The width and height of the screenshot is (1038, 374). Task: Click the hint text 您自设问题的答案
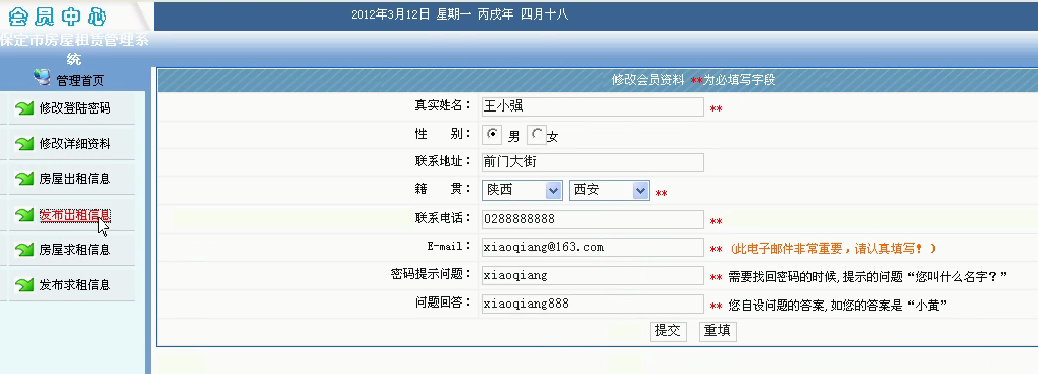(x=837, y=305)
